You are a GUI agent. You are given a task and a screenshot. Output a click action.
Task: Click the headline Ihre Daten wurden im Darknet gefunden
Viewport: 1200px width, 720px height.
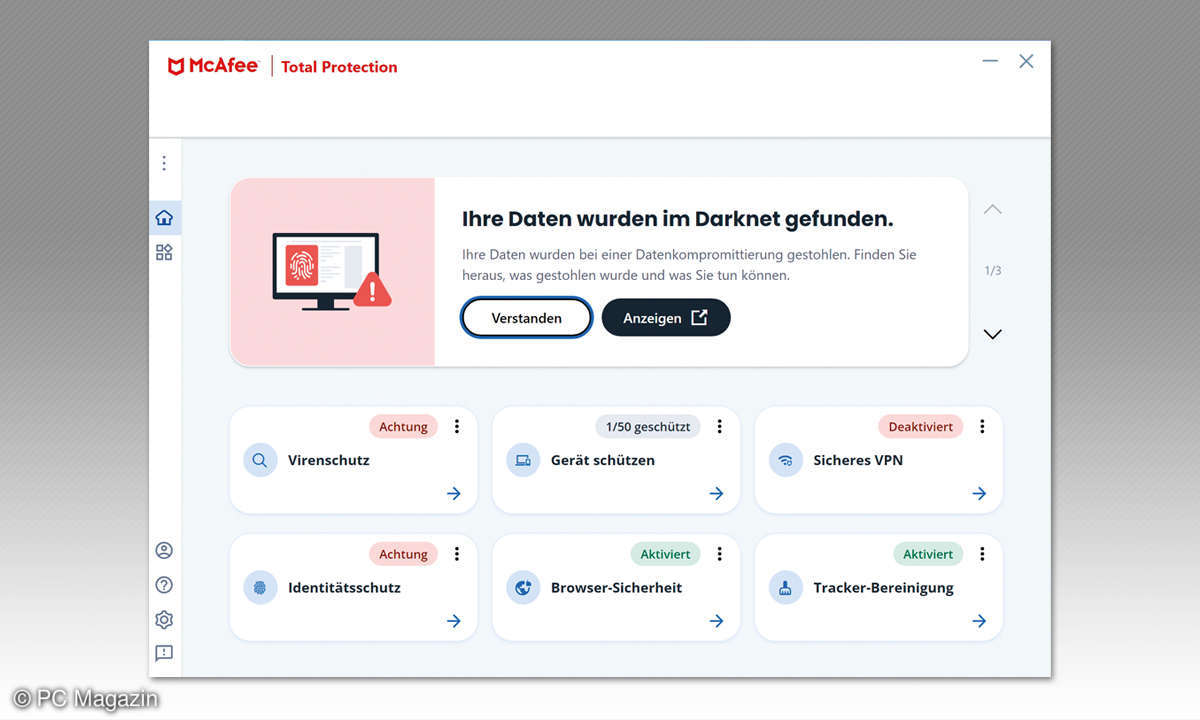click(x=677, y=219)
